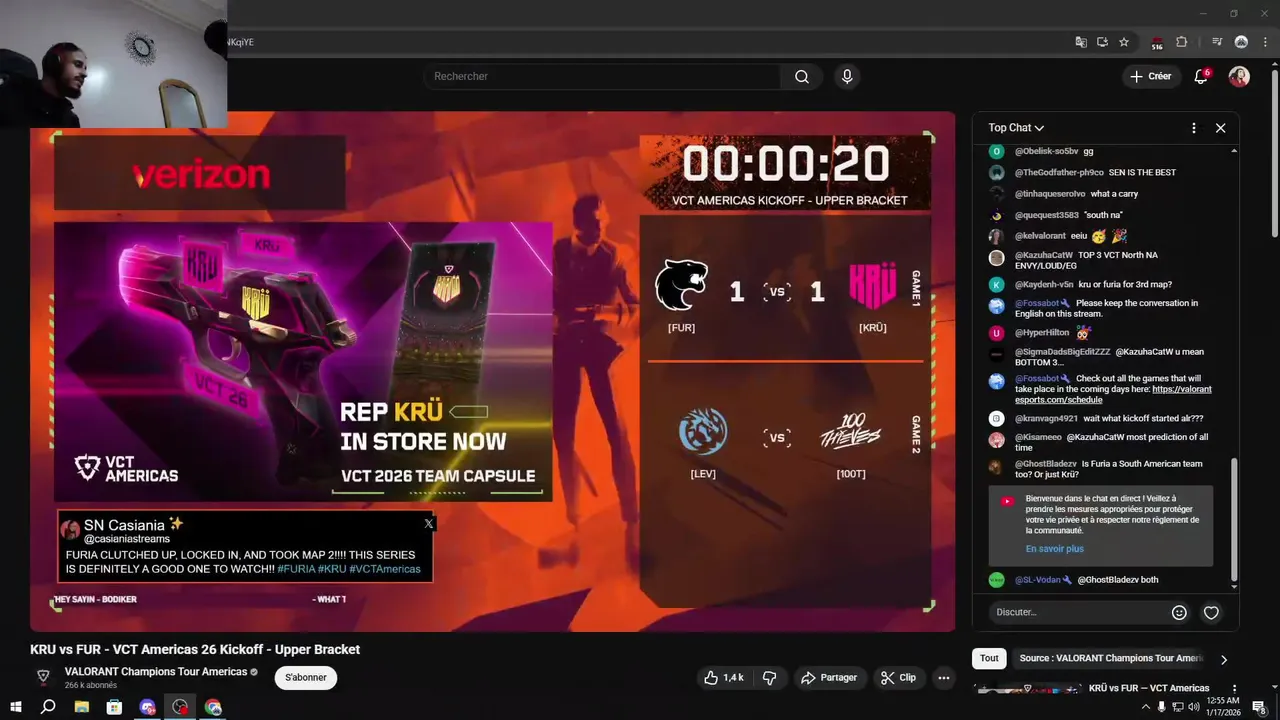Close the live chat panel
The image size is (1280, 720).
[1220, 128]
